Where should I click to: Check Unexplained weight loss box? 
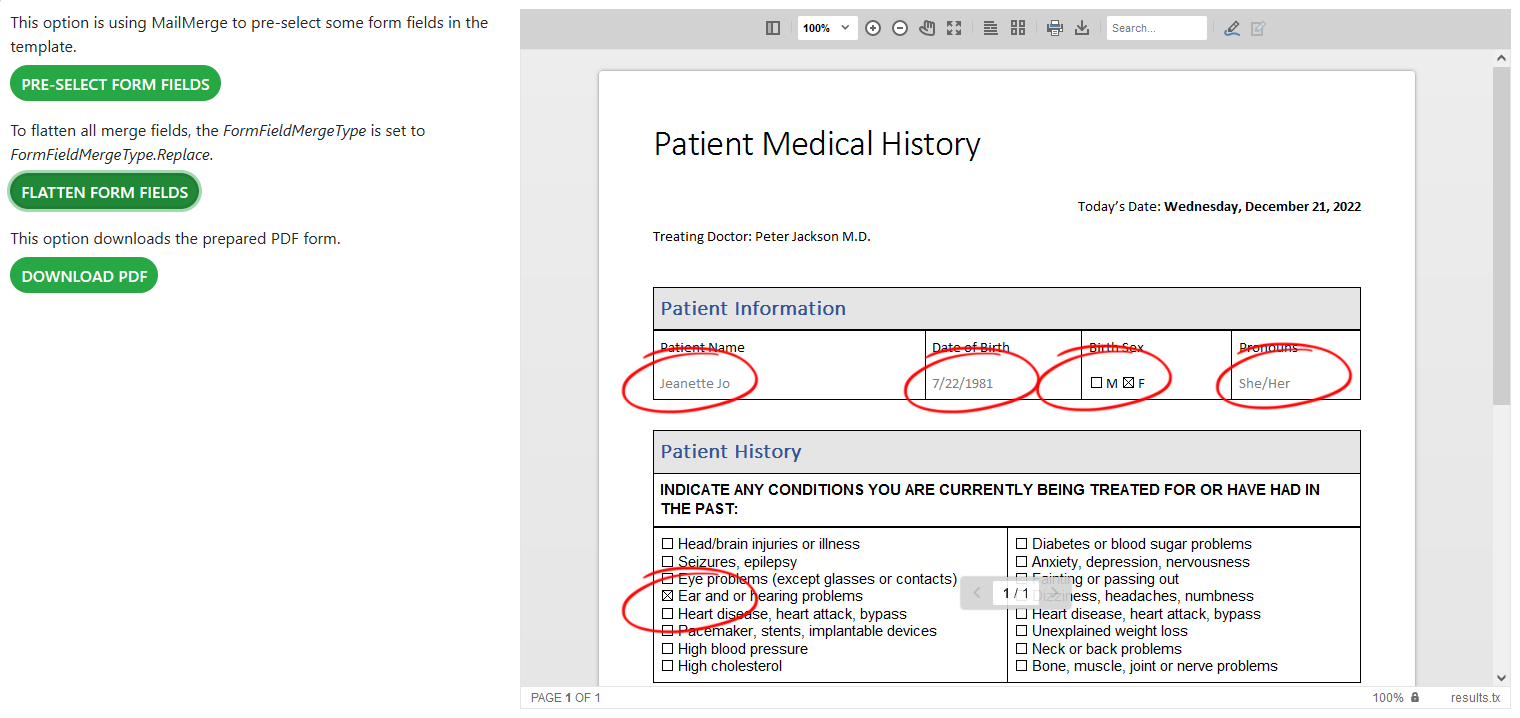pos(1022,632)
